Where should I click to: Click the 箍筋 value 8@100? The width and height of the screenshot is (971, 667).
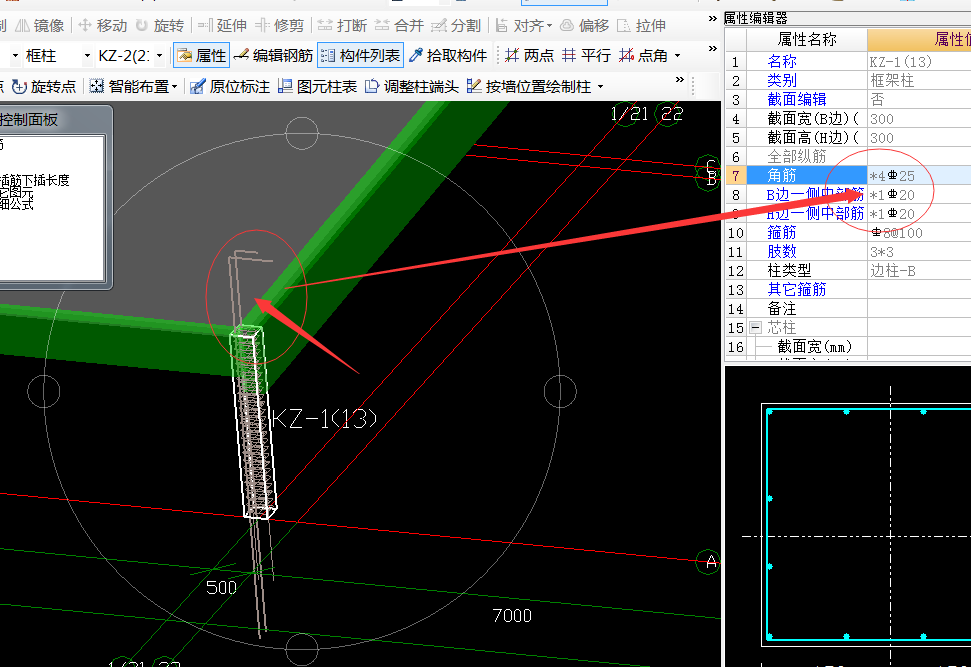pos(919,233)
